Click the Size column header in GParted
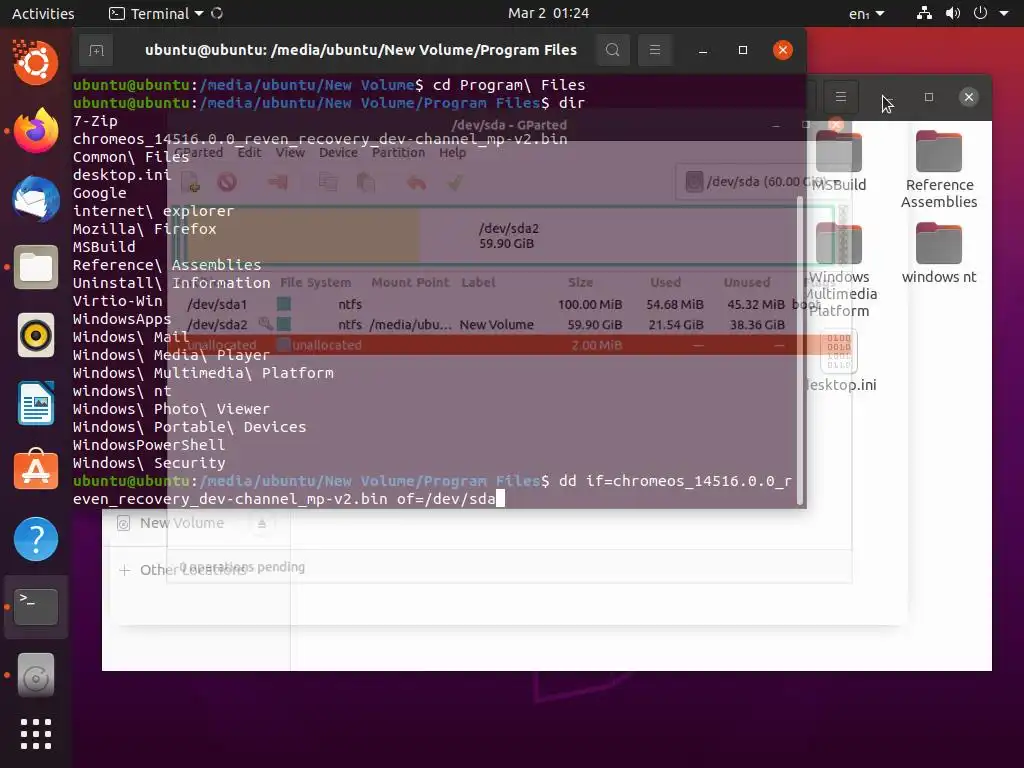The image size is (1024, 768). (580, 283)
